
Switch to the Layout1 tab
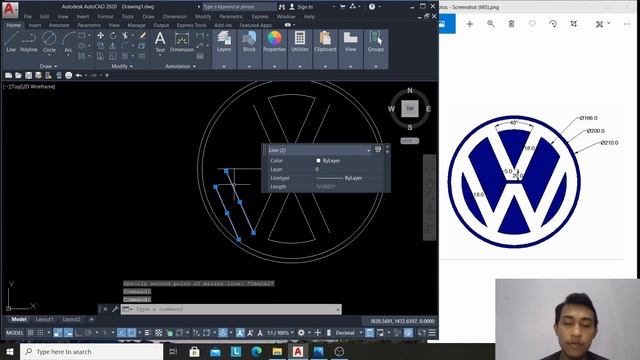tap(44, 319)
